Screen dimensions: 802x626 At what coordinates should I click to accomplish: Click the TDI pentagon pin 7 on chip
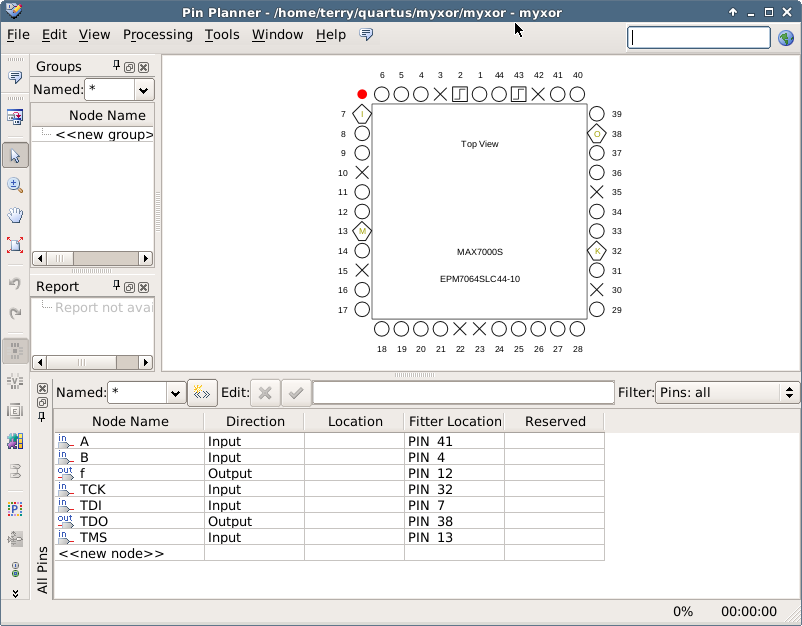tap(362, 114)
